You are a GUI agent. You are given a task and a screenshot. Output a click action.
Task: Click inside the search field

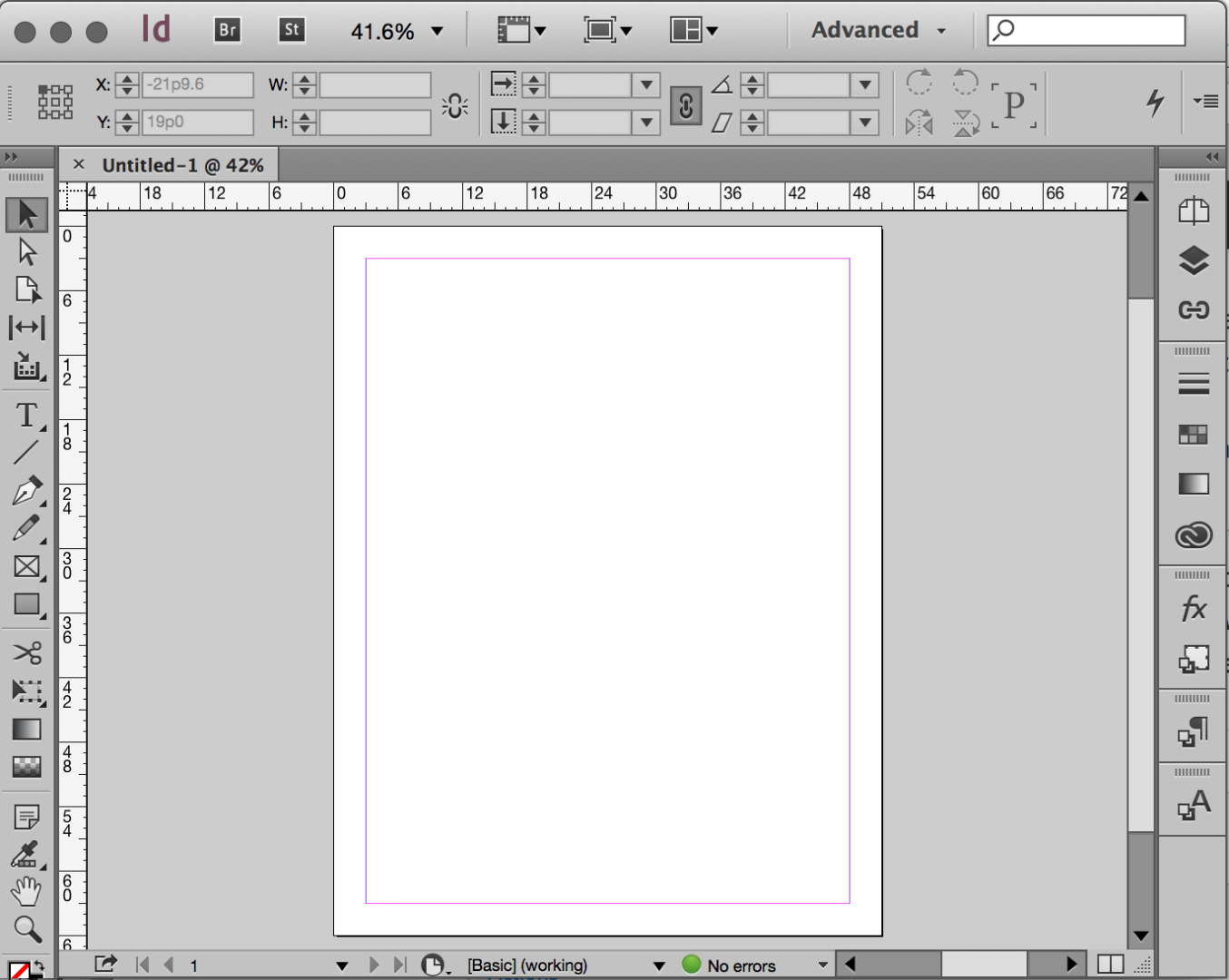point(1086,30)
